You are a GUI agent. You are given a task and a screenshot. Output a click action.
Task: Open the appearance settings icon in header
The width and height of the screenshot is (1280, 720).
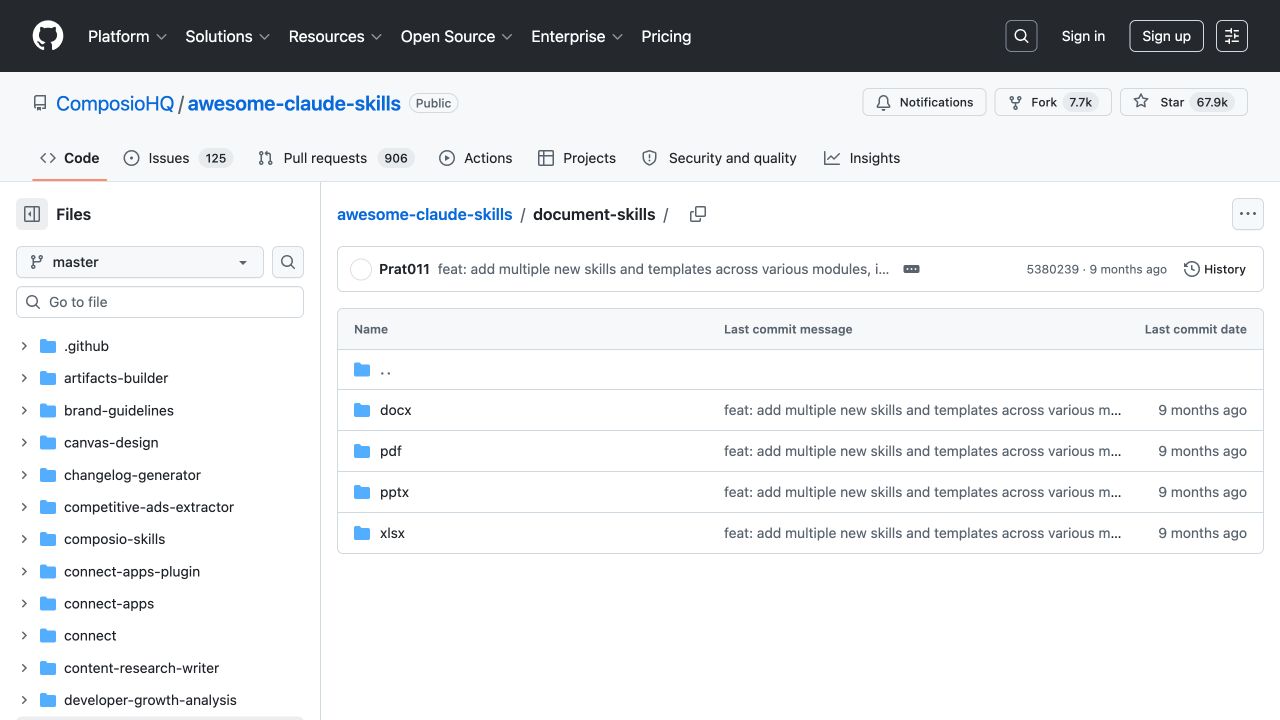(x=1232, y=36)
